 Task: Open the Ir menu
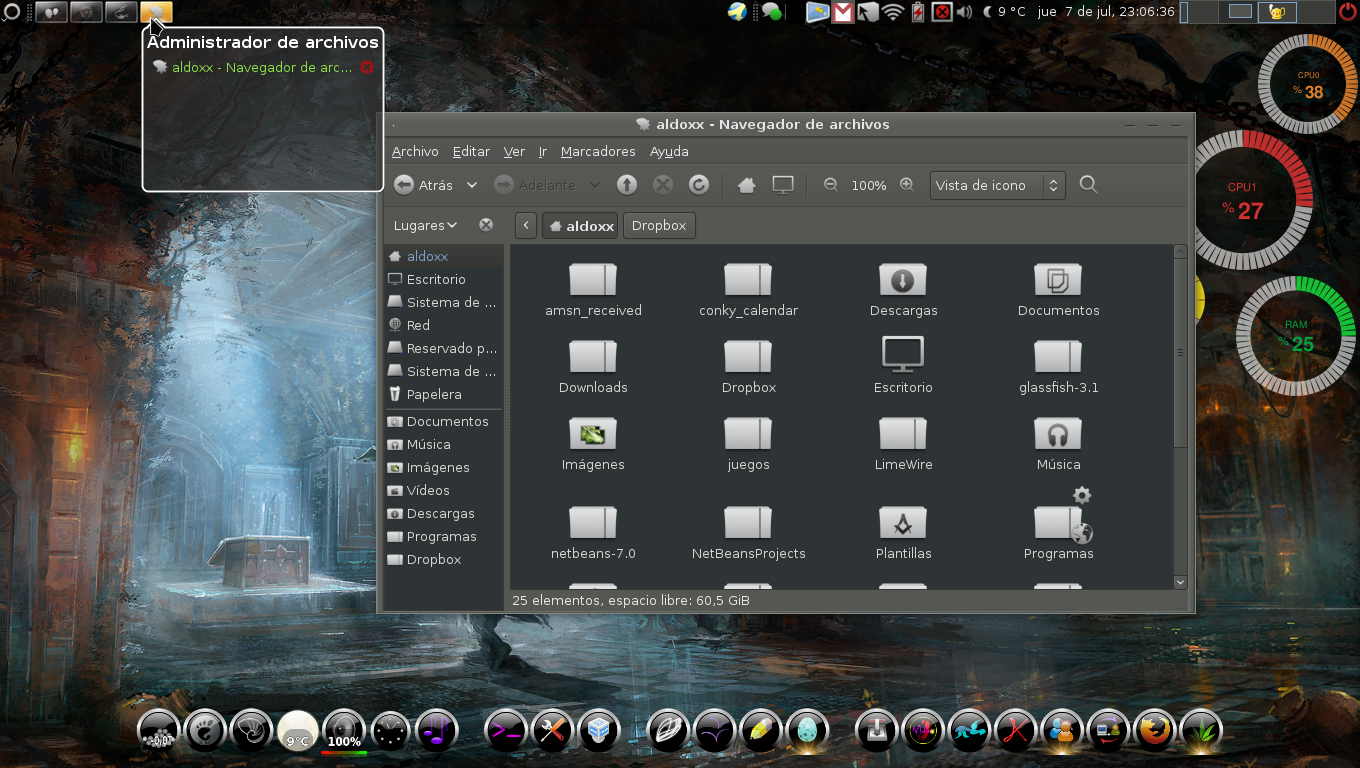pos(543,151)
